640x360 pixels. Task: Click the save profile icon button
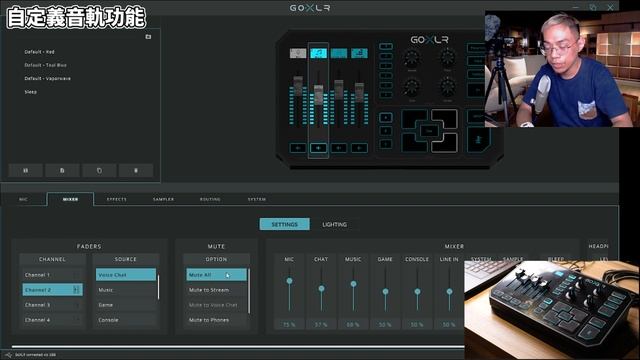pos(26,171)
